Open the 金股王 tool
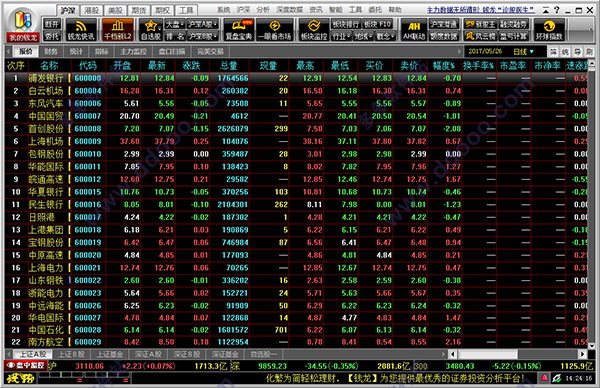This screenshot has width=600, height=388. tap(480, 24)
